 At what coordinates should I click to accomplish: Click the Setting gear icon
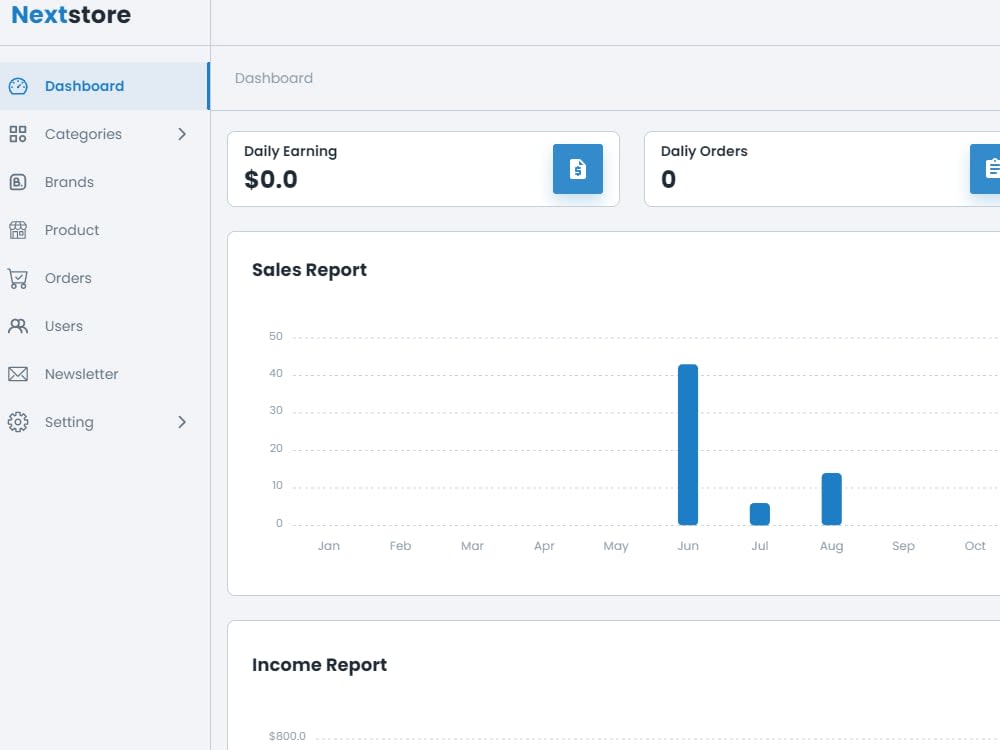tap(18, 422)
